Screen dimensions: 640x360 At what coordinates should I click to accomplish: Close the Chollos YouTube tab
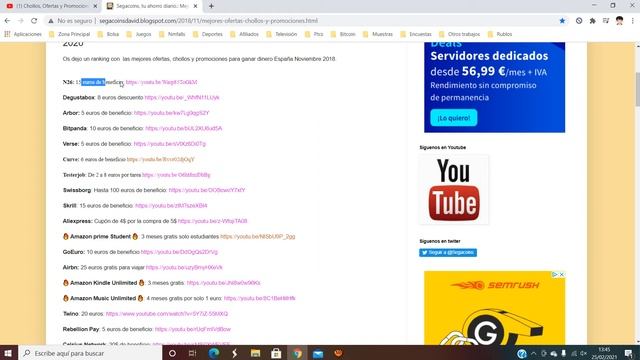[95, 6]
